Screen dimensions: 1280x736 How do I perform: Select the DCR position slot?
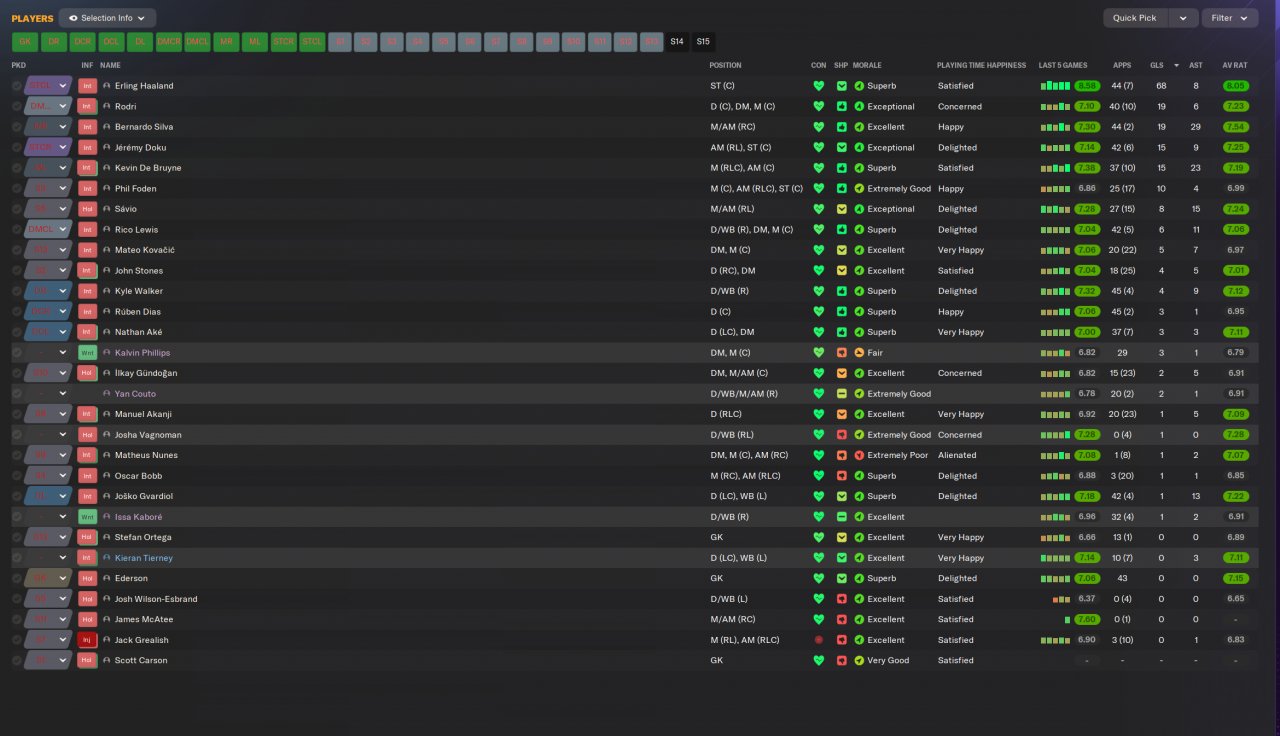(x=83, y=42)
